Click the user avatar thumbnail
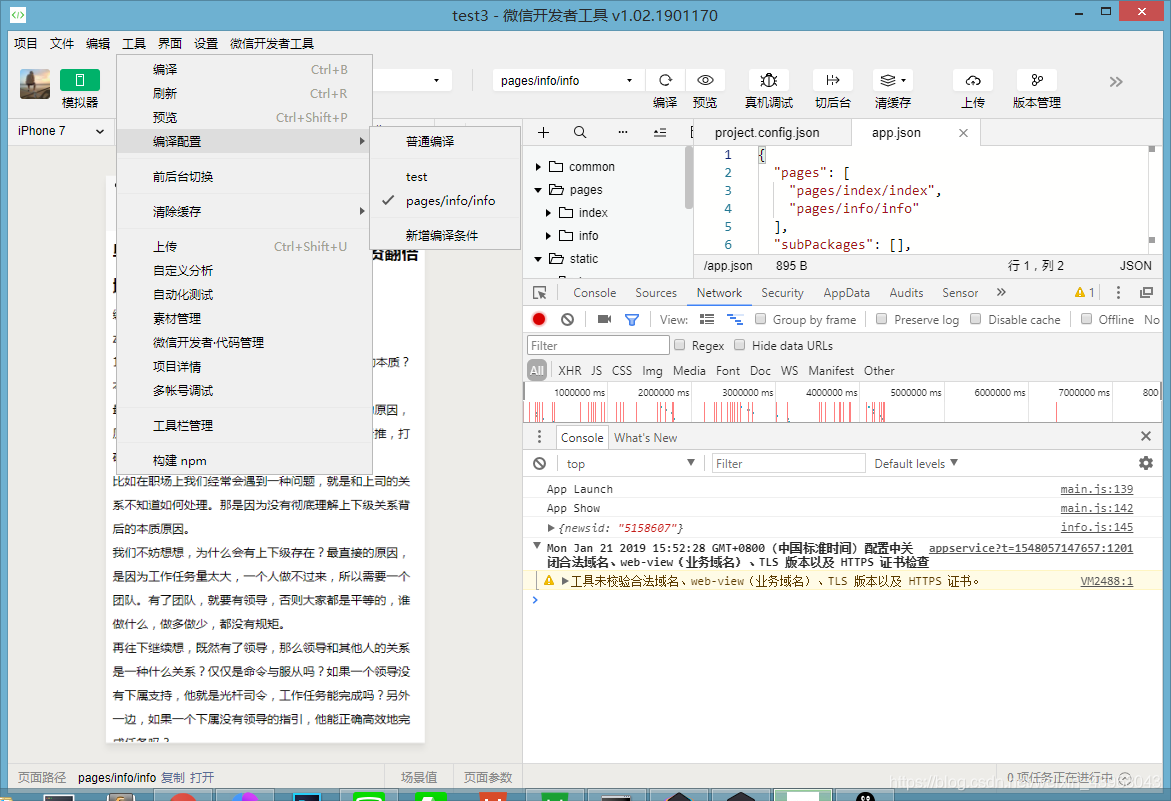1171x801 pixels. tap(35, 84)
